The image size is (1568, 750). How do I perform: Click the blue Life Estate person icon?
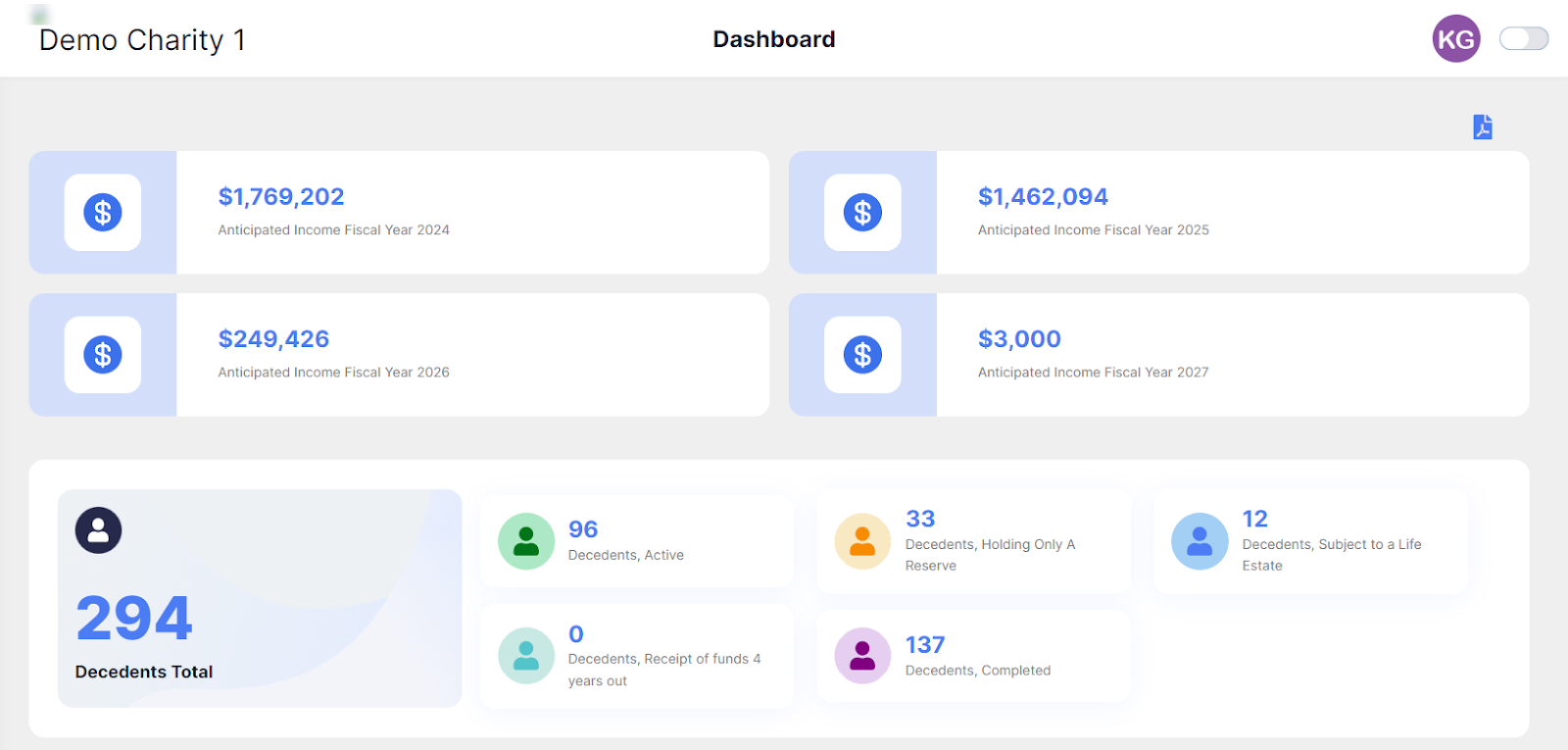1200,541
